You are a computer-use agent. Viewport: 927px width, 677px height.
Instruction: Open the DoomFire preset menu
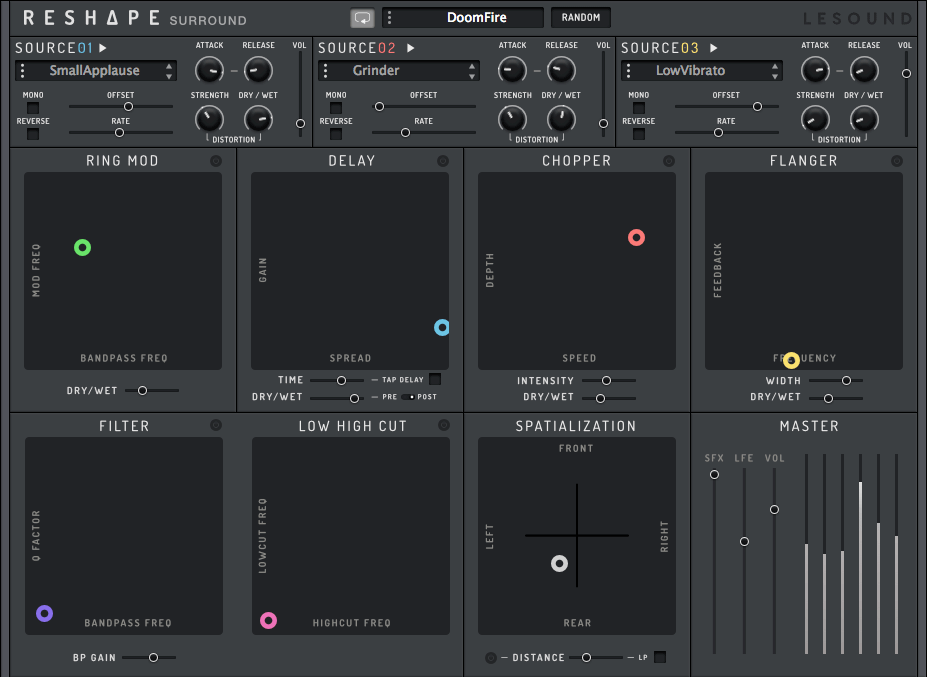pyautogui.click(x=463, y=18)
